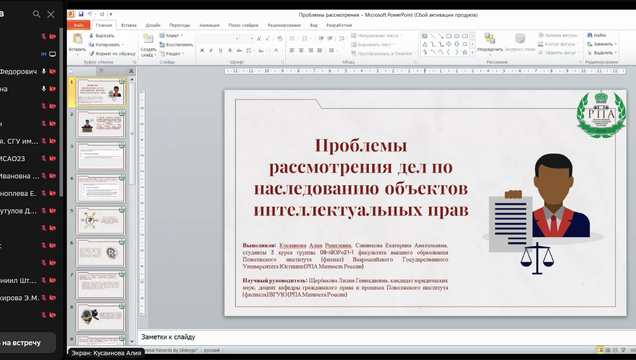Screen dimensions: 636x360
Task: Click the Save icon in quick access toolbar
Action: pos(81,14)
